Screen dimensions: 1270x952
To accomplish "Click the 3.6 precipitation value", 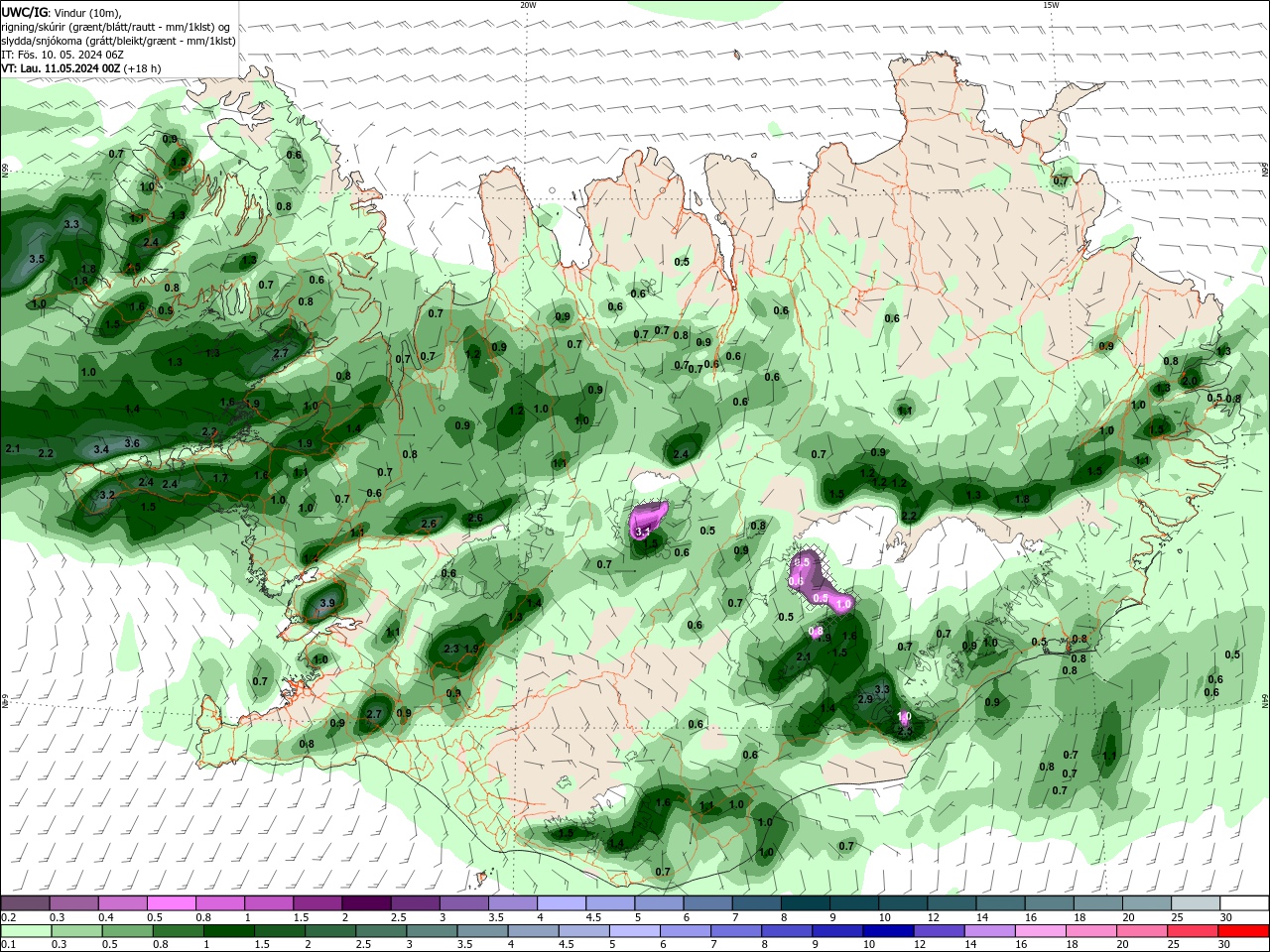I will point(131,443).
